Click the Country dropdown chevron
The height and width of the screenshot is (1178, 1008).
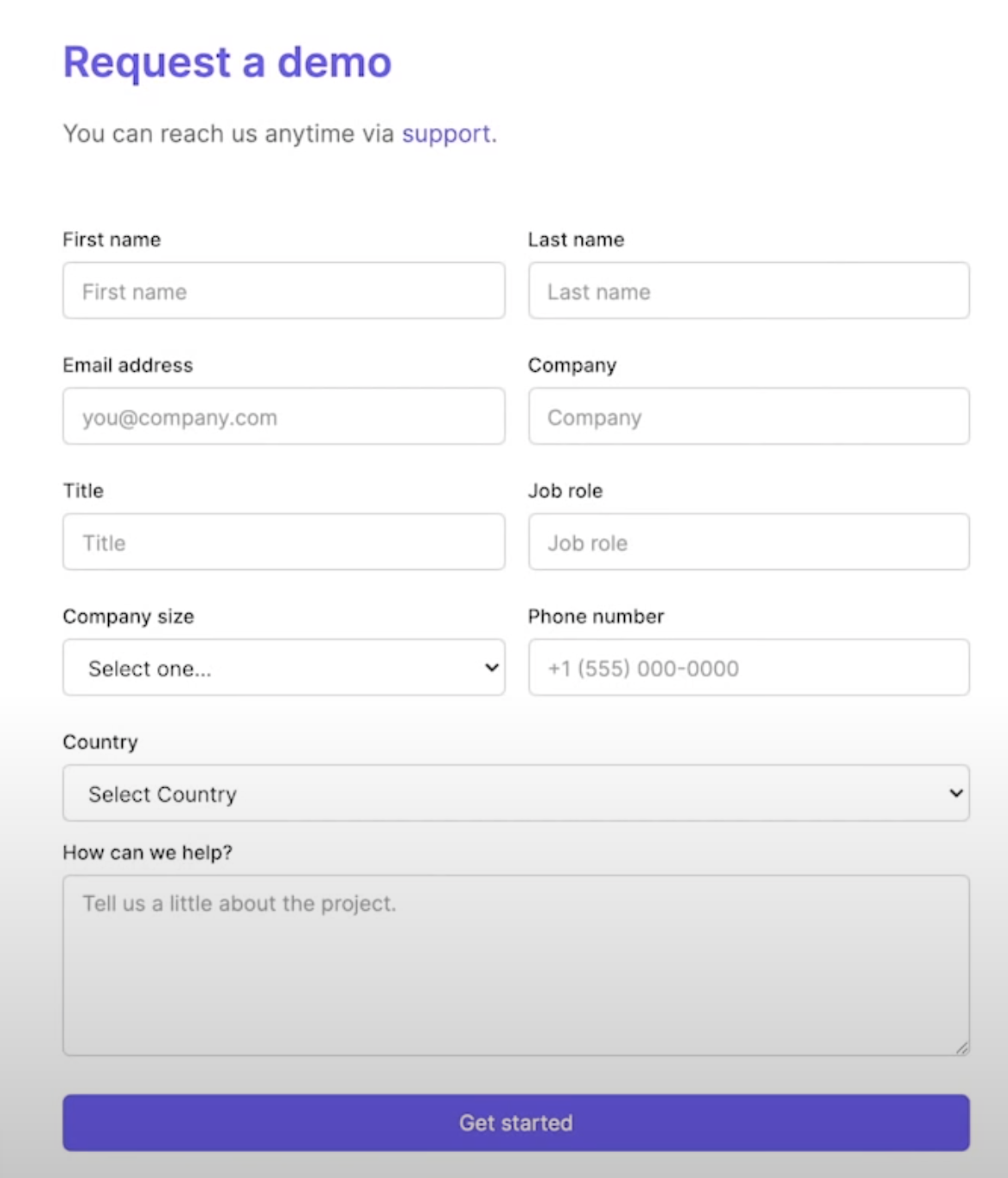(x=954, y=792)
